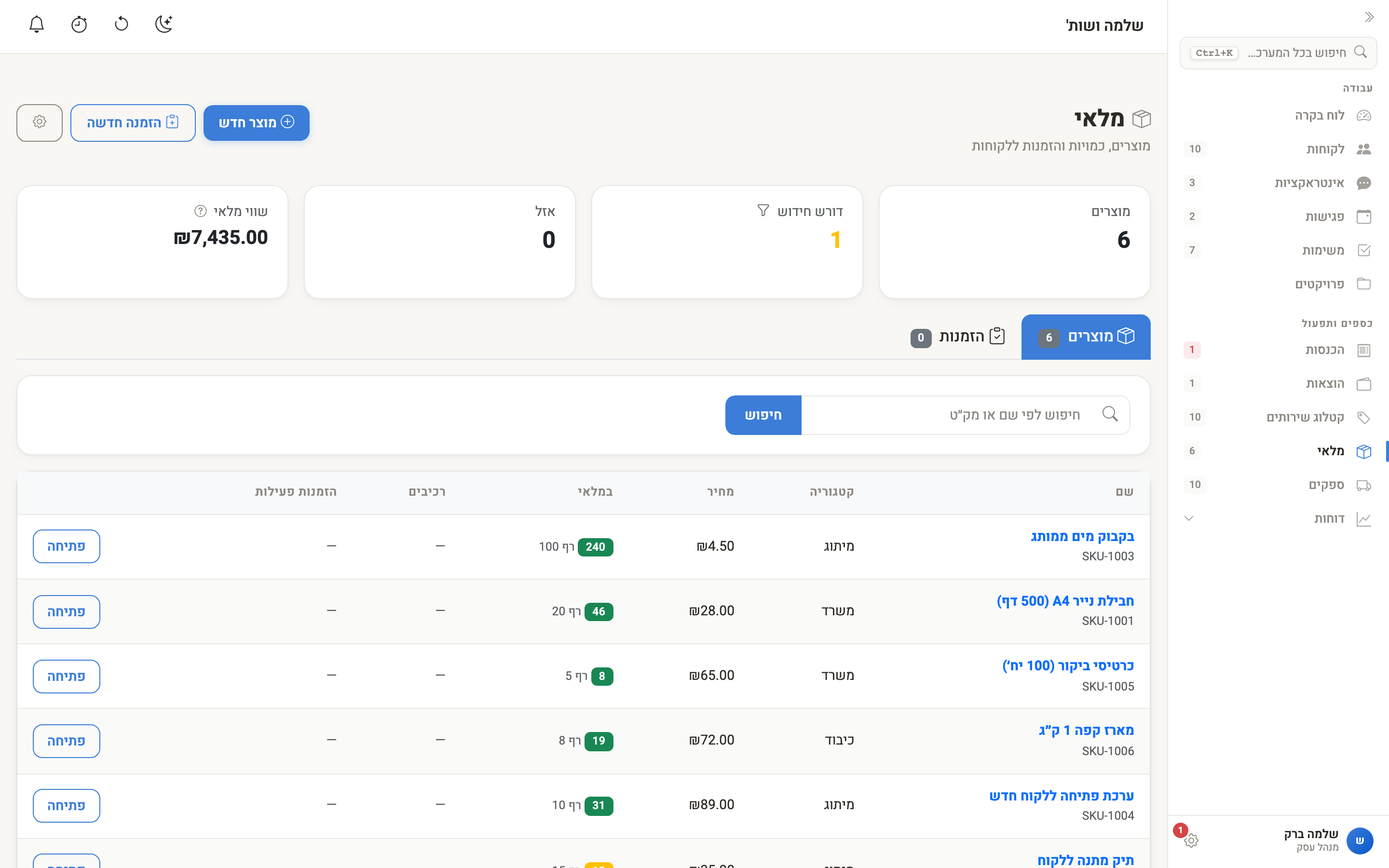This screenshot has height=868, width=1389.
Task: Open קטלוג שירותים in the sidebar
Action: tap(1278, 417)
